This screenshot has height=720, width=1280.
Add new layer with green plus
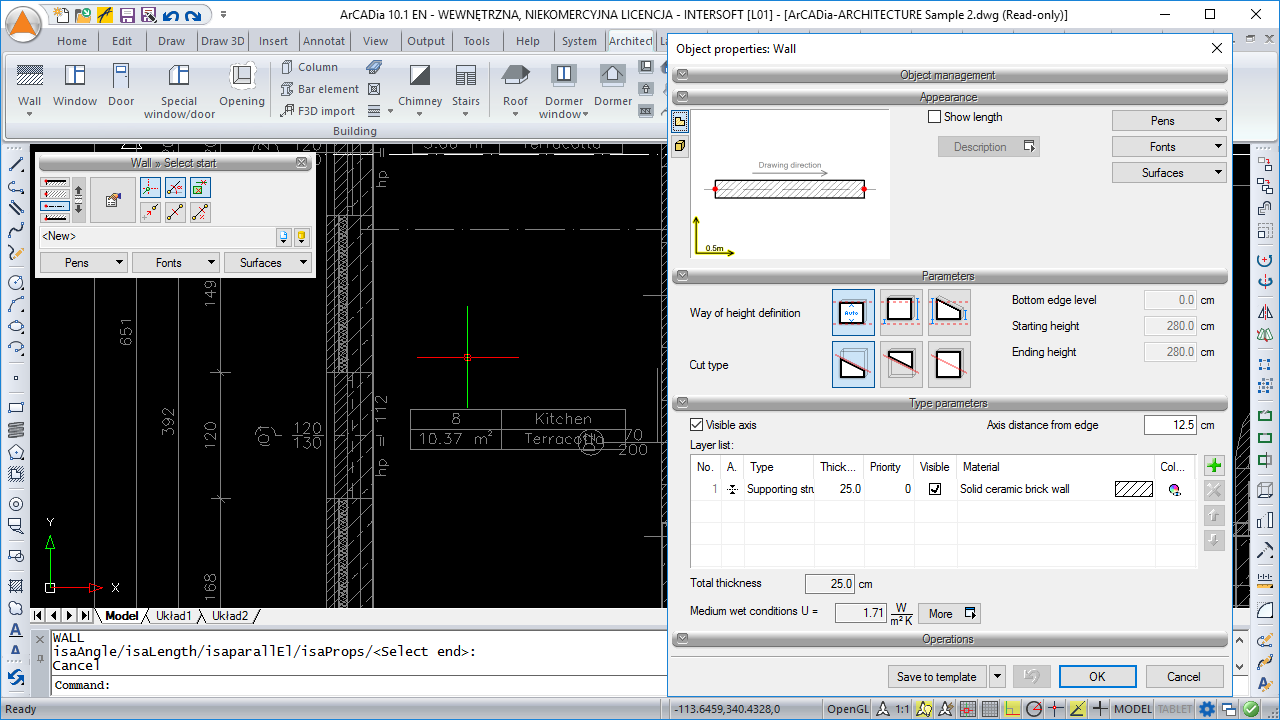1214,466
